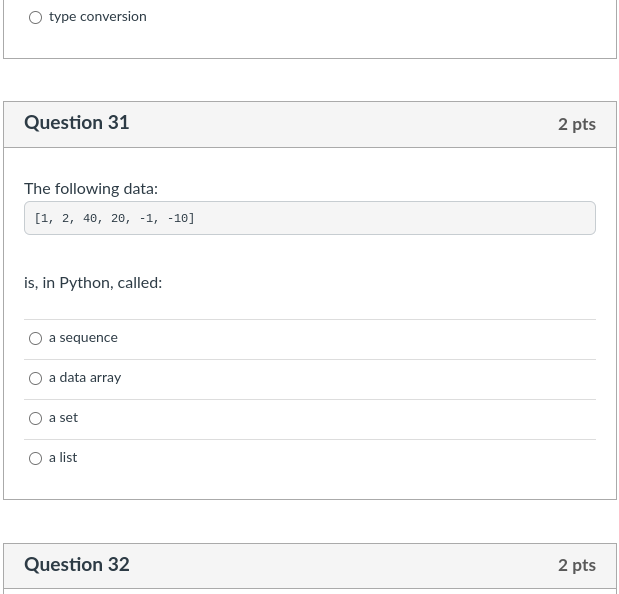Click the number 20 in the code snippet
This screenshot has width=619, height=594.
(x=118, y=218)
